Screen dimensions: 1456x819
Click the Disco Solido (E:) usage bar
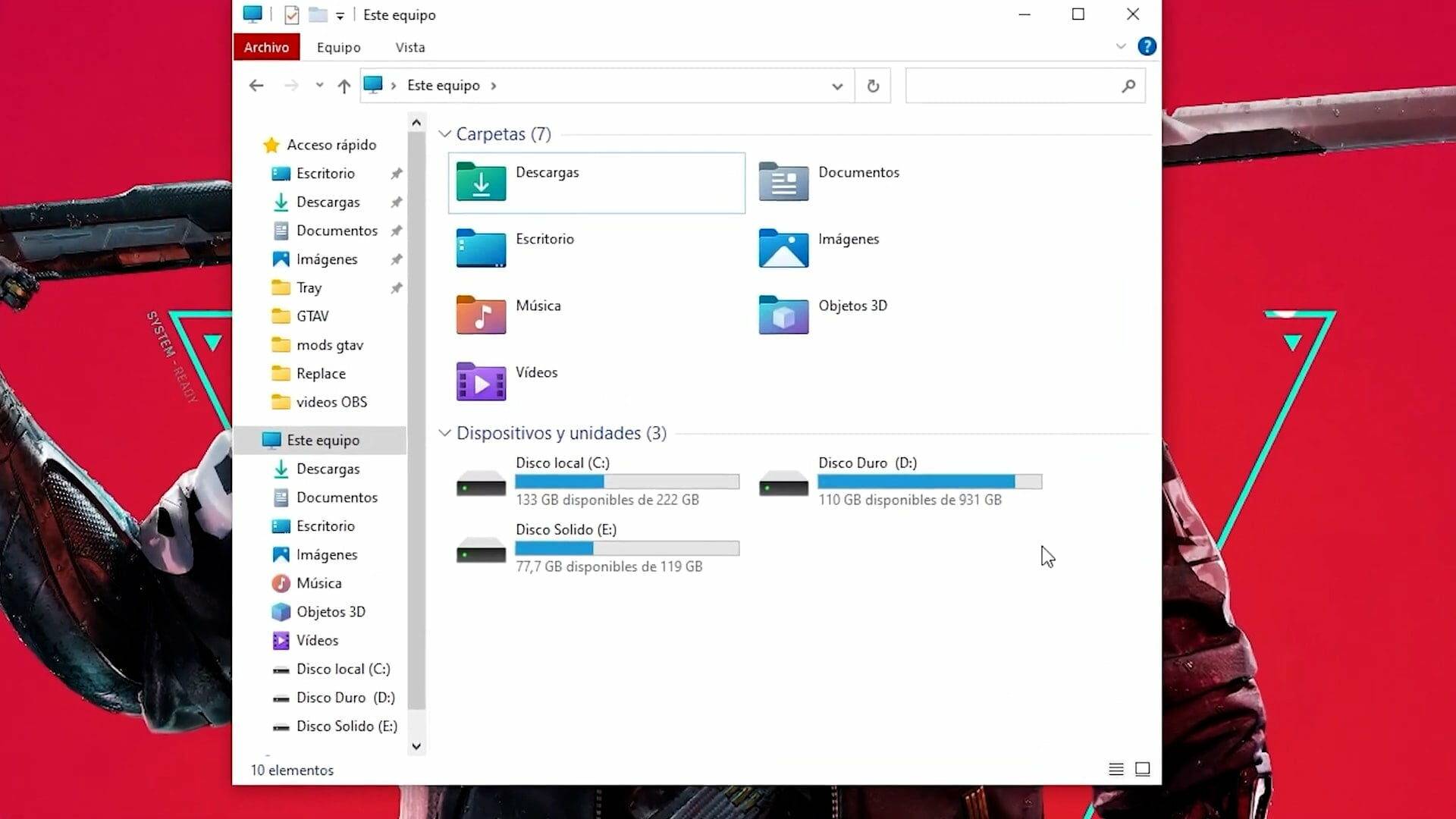627,548
